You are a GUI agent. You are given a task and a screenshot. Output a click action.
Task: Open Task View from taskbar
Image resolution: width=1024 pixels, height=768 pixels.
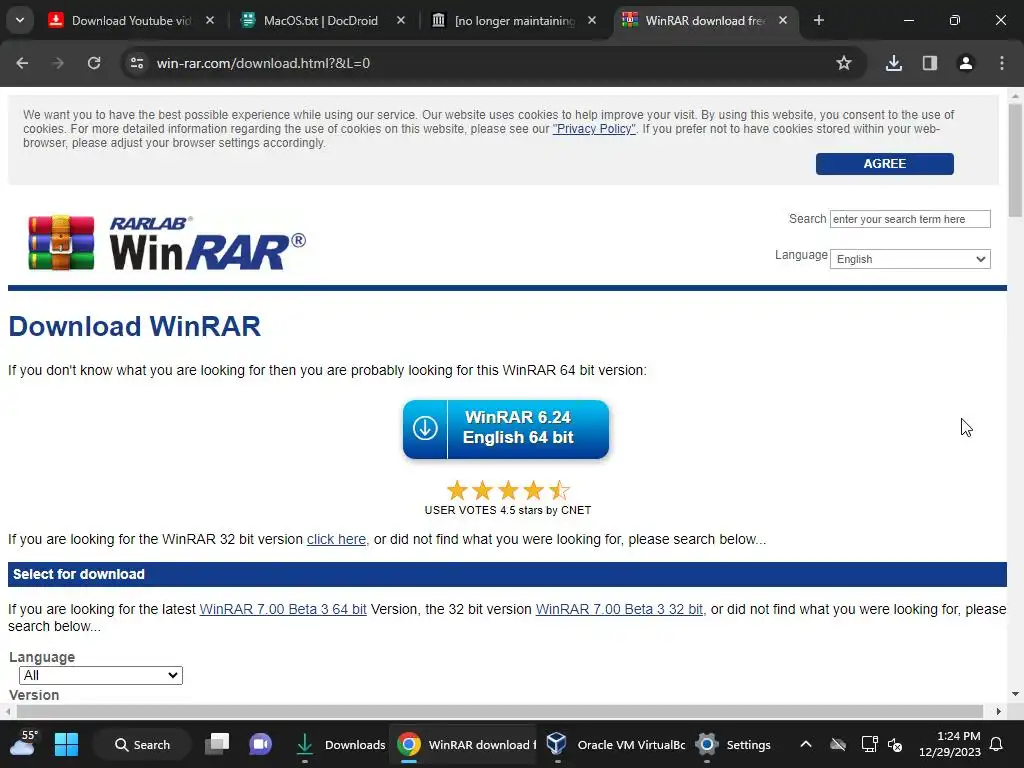click(217, 744)
